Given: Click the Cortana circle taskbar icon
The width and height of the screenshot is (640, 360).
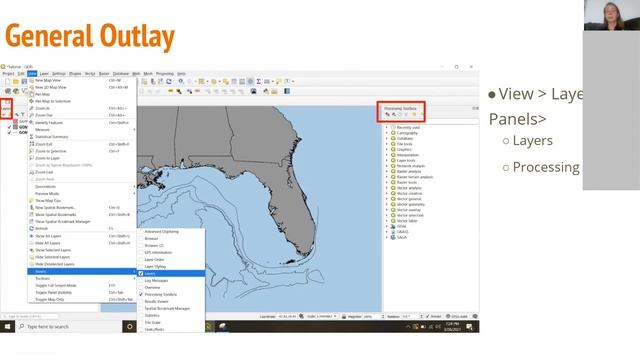Looking at the screenshot, I should (129, 327).
